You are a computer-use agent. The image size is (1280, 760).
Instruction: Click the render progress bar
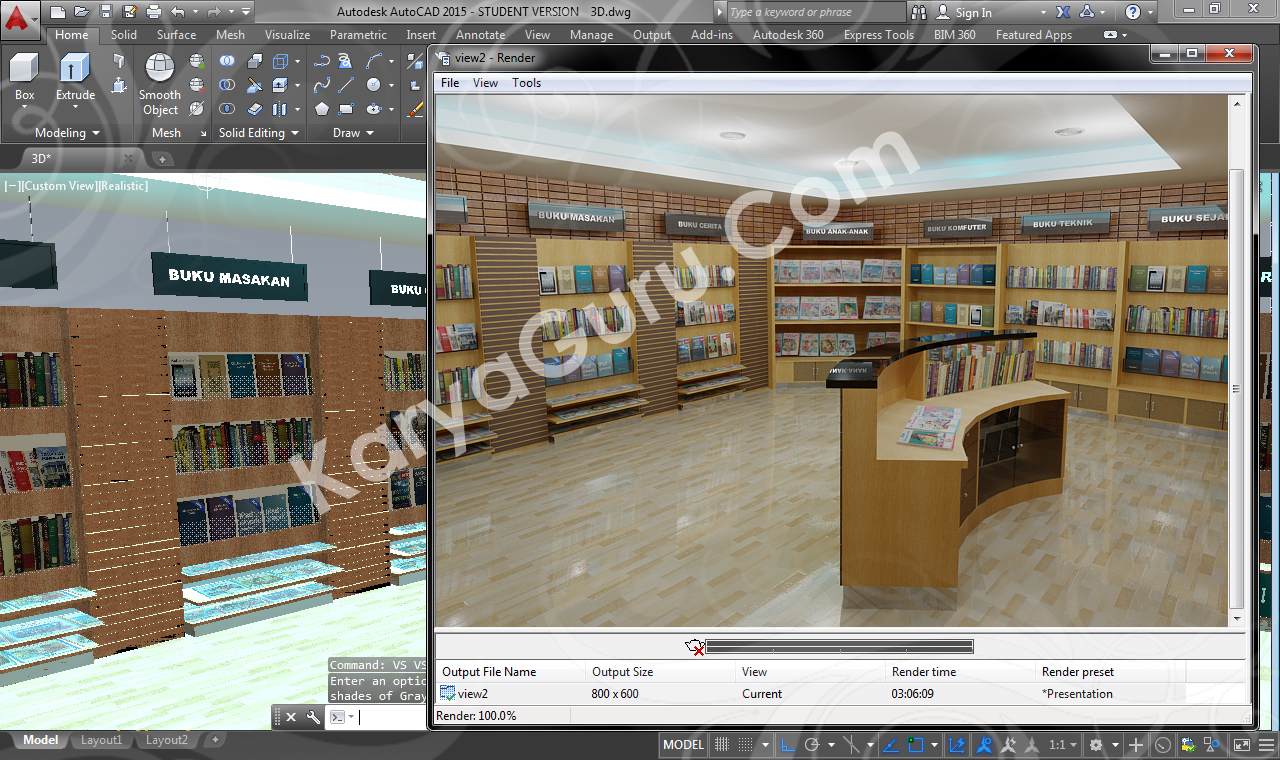pos(839,647)
